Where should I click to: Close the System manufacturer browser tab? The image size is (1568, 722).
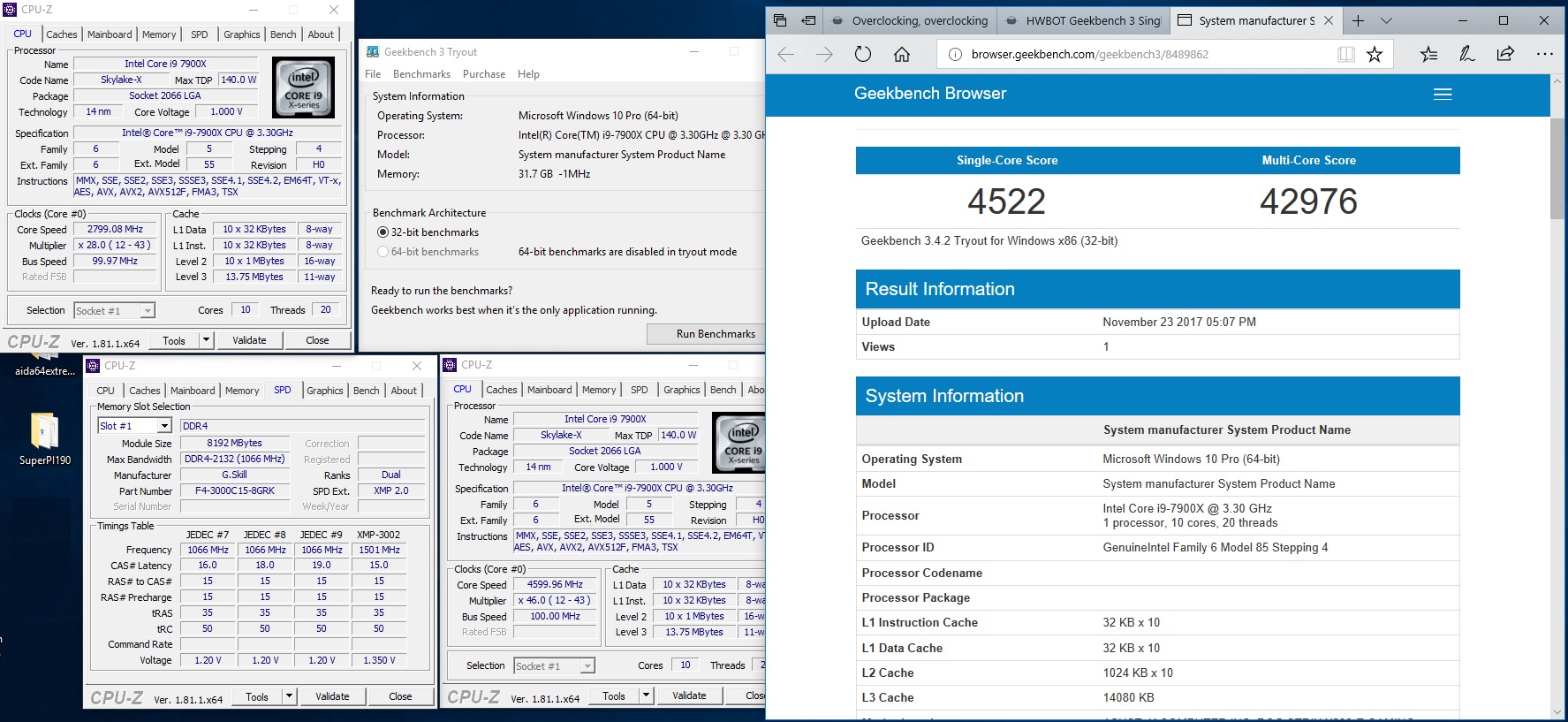[x=1329, y=20]
